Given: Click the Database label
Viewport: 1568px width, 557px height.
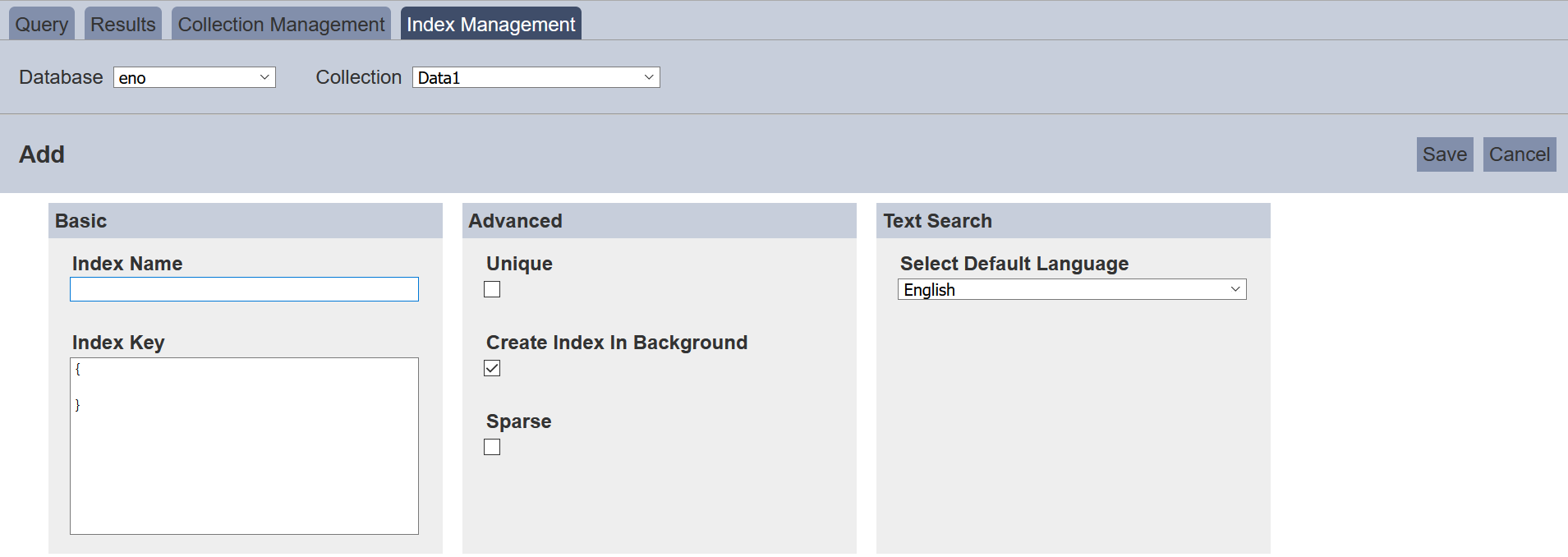Looking at the screenshot, I should click(x=61, y=77).
